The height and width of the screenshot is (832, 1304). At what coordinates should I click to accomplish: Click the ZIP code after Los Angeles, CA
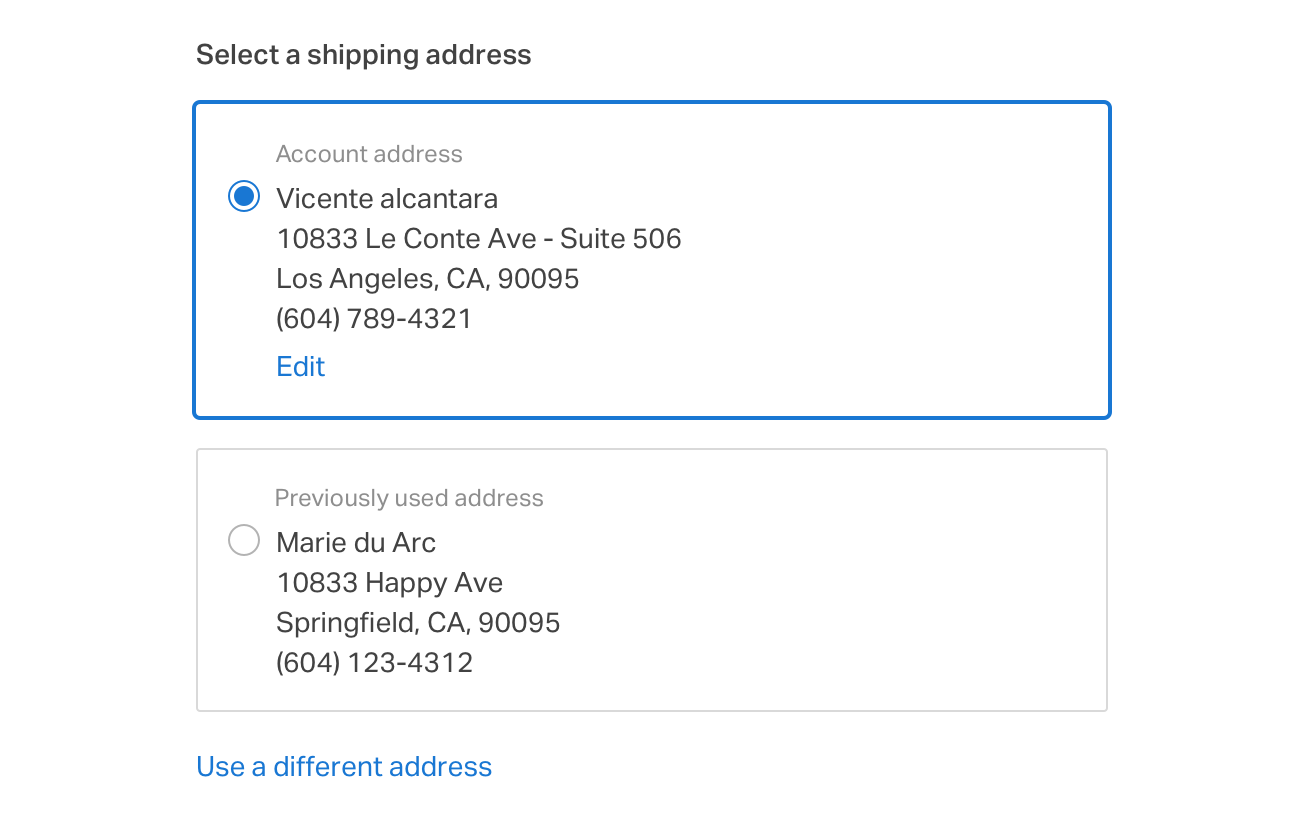(x=539, y=279)
